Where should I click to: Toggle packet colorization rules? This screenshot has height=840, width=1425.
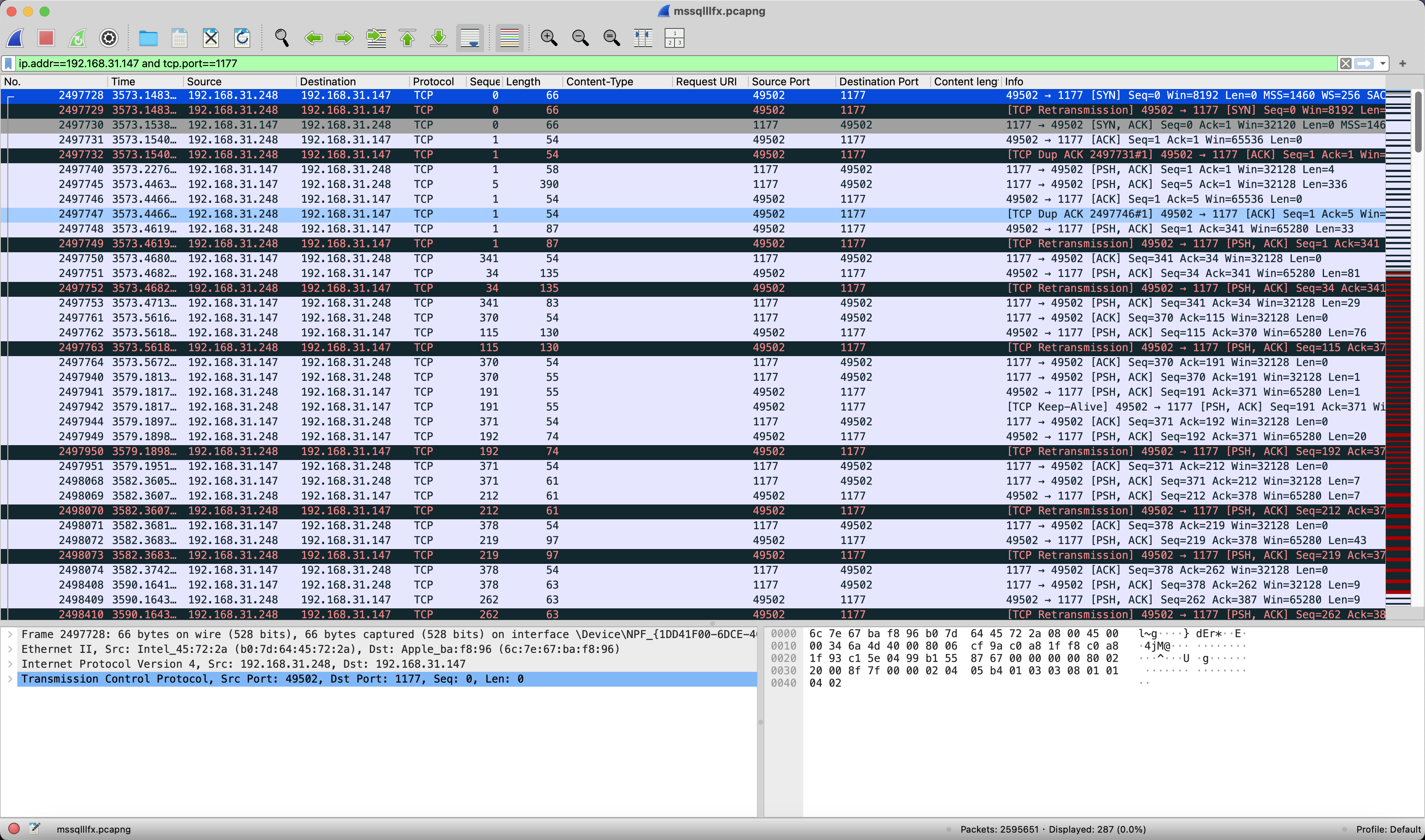point(510,38)
